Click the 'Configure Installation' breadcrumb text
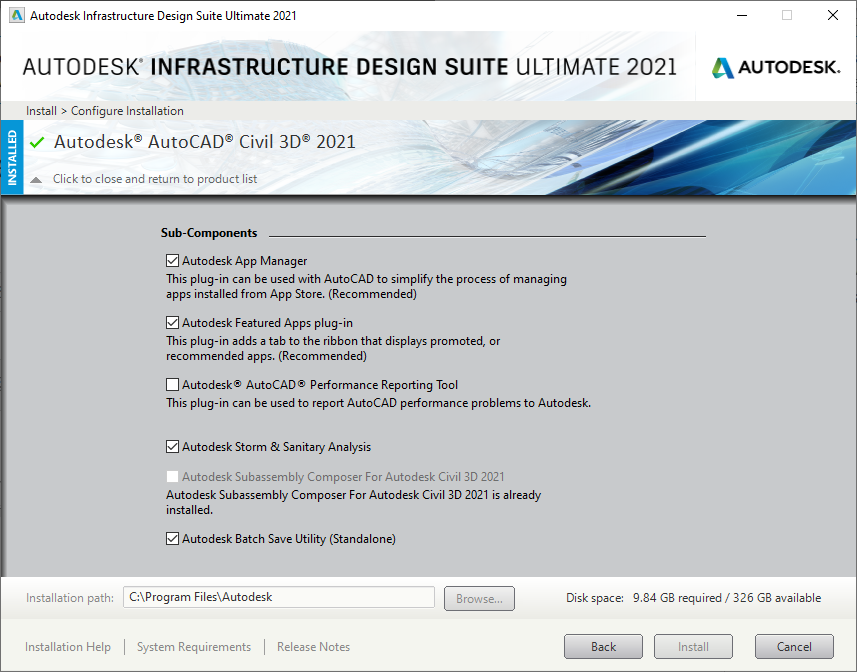Viewport: 857px width, 672px height. (127, 111)
